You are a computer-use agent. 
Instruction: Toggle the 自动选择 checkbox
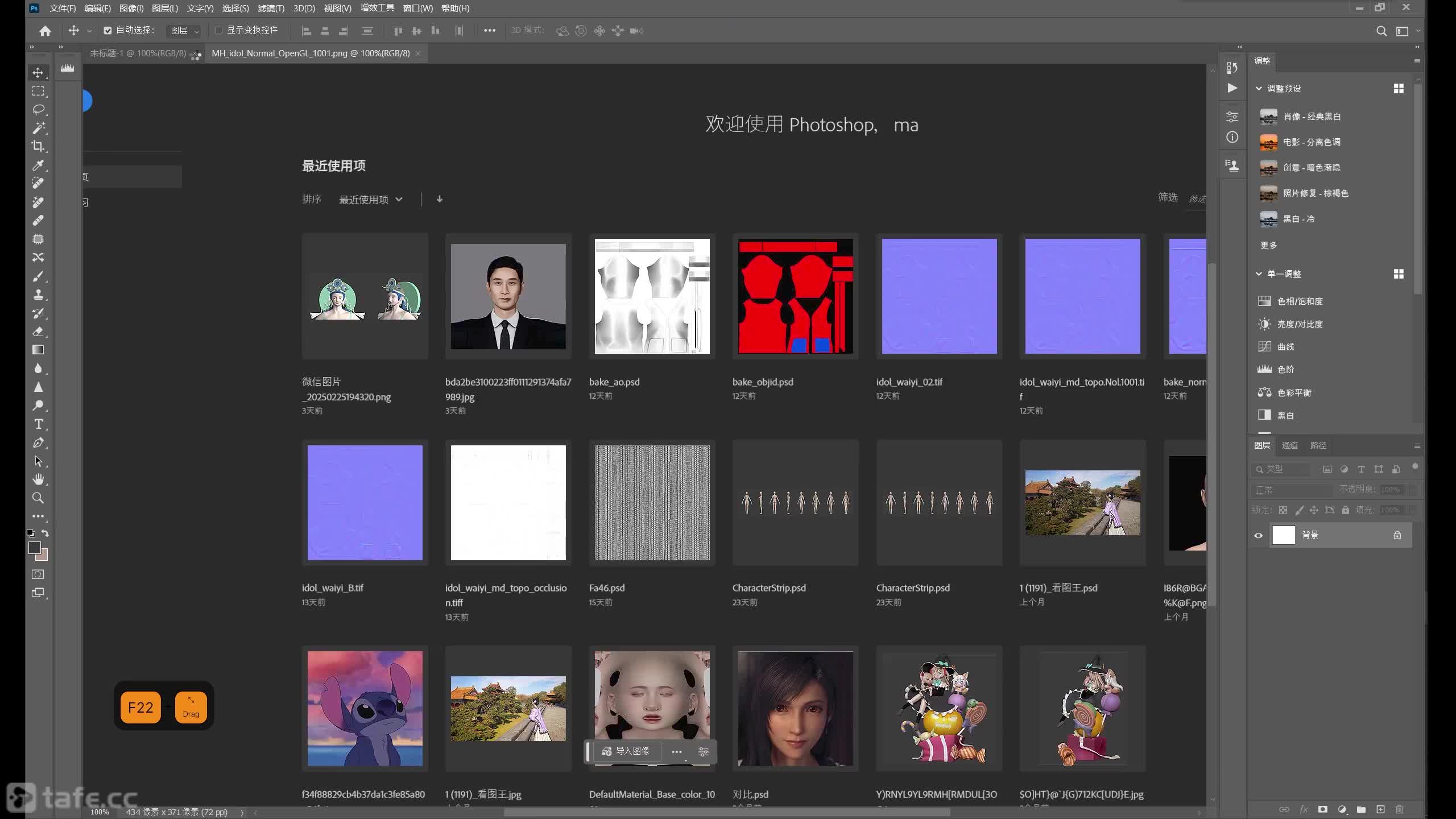[x=107, y=31]
